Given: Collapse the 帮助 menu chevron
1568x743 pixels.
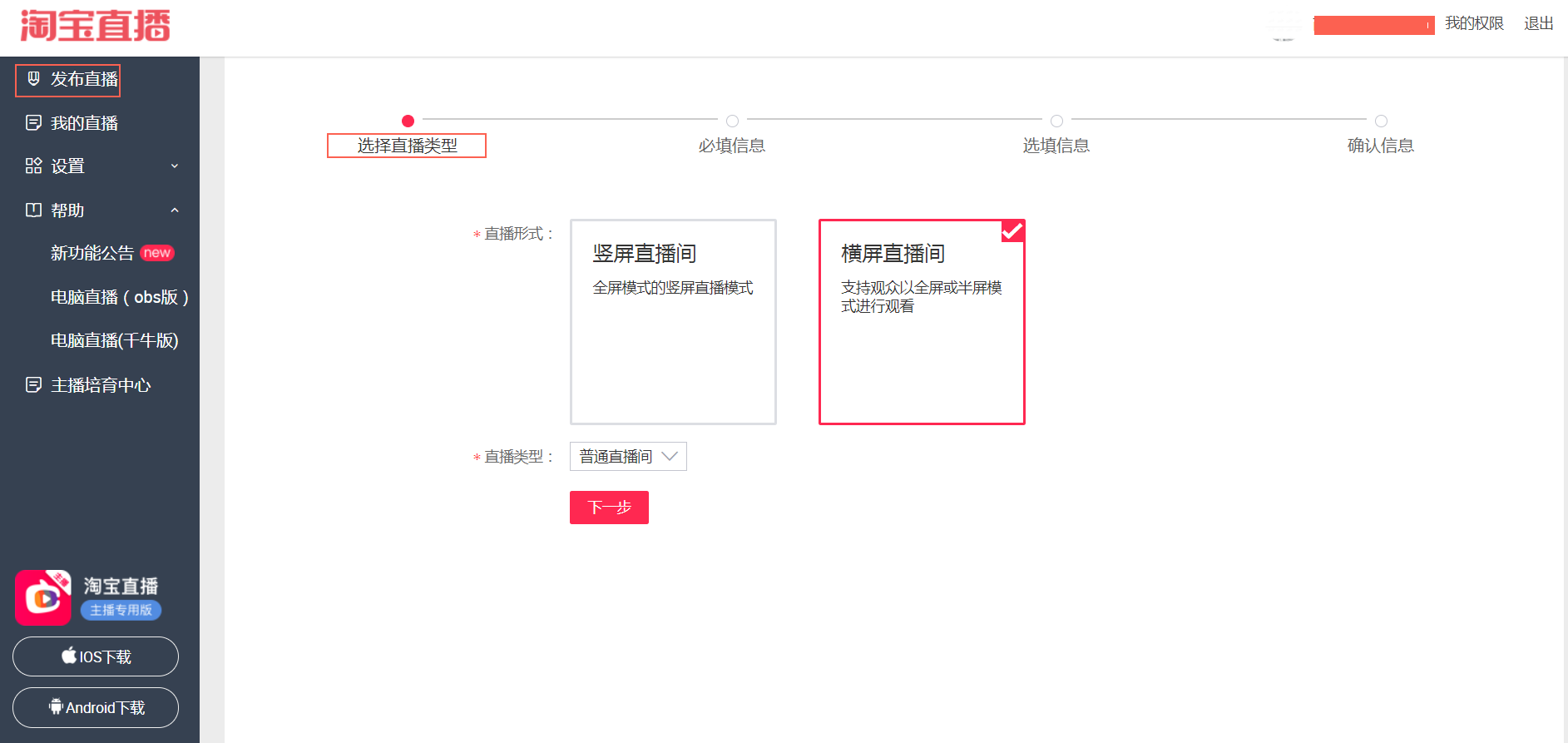Looking at the screenshot, I should coord(175,211).
